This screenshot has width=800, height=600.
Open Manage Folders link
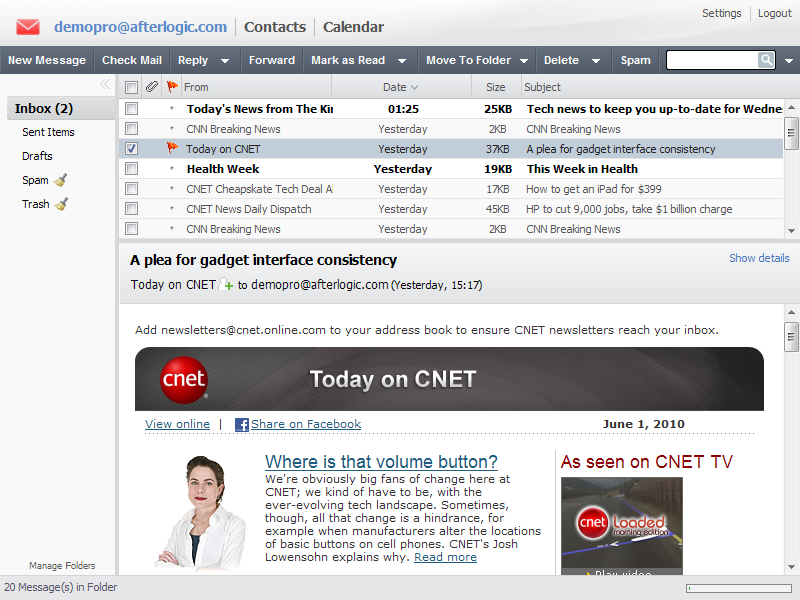(x=62, y=565)
